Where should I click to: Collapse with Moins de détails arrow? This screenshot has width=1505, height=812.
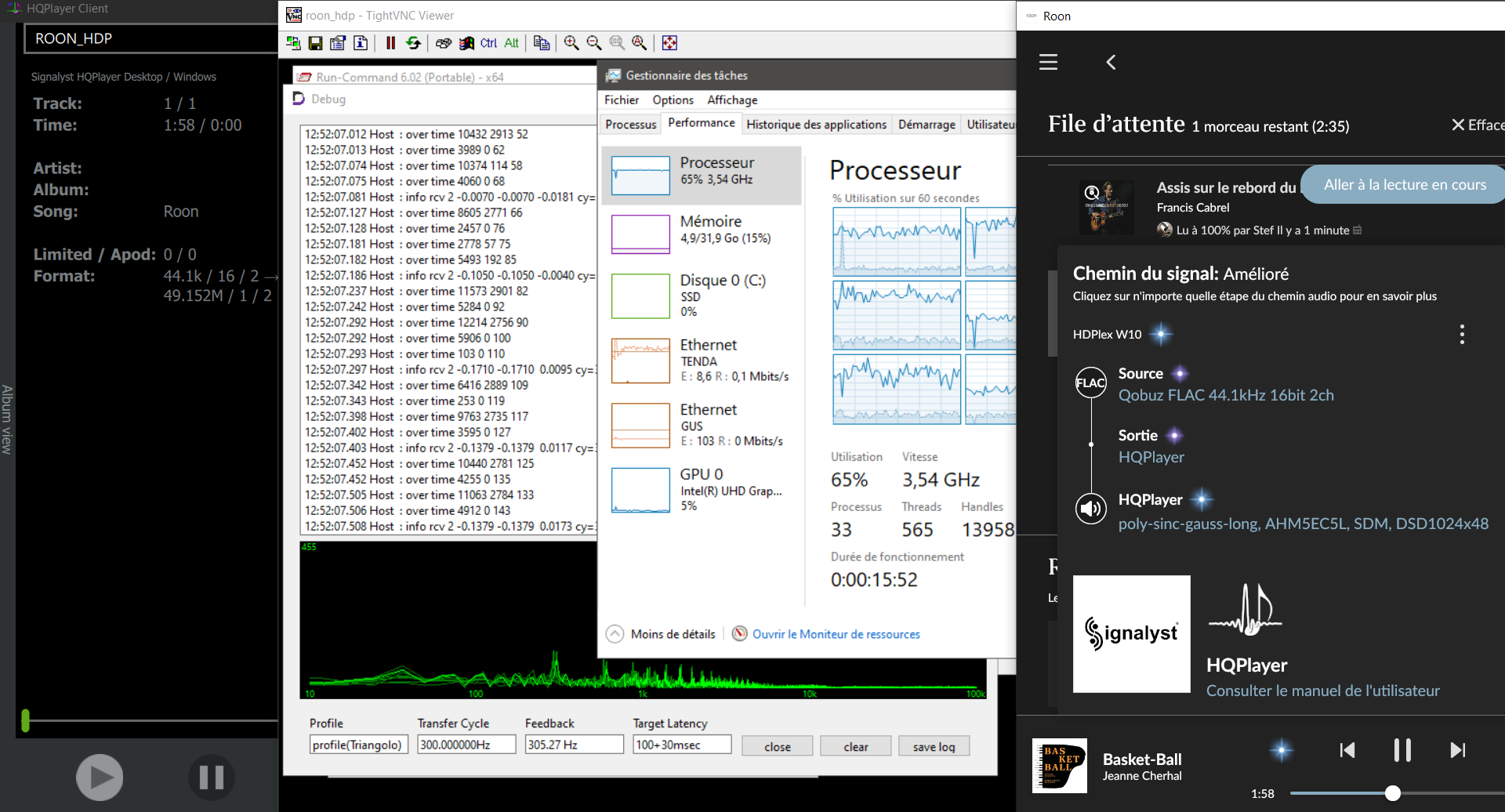(x=615, y=634)
